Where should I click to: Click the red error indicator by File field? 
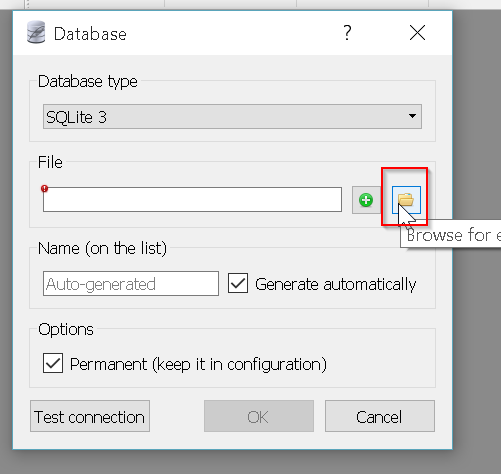click(44, 189)
